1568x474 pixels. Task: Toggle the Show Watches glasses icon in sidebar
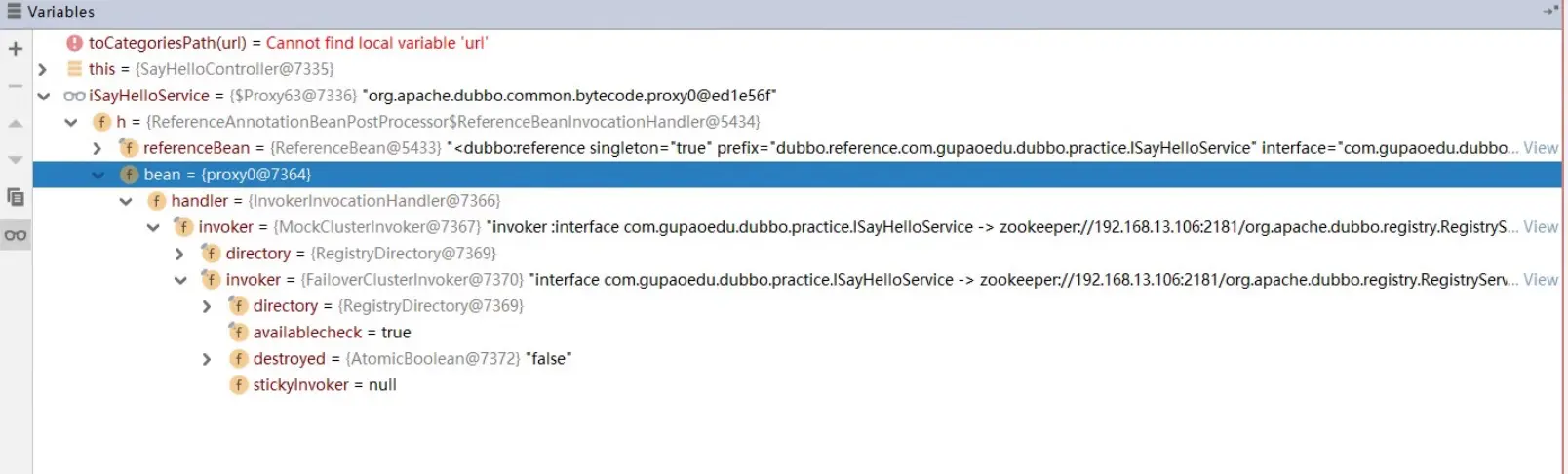(x=16, y=235)
